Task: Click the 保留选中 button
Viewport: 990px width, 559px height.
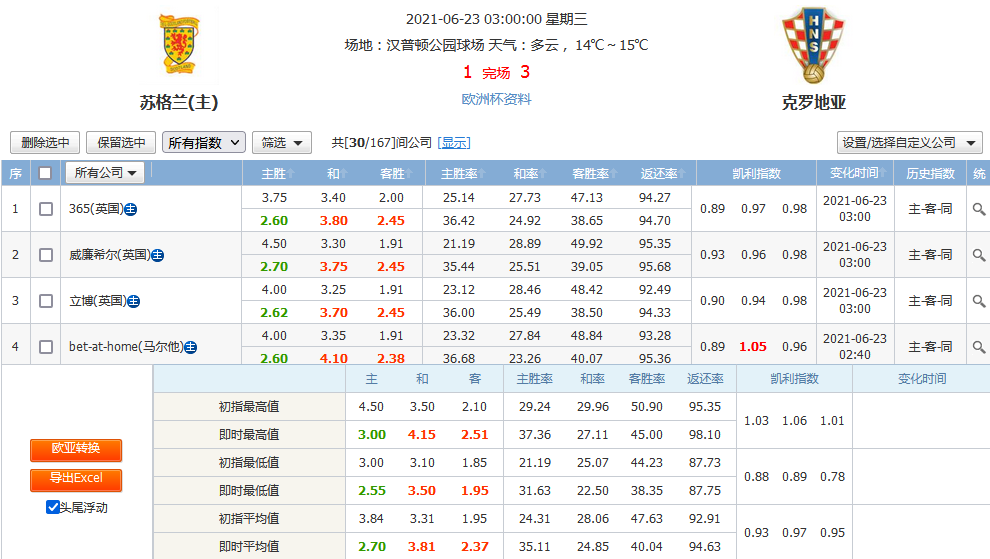Action: click(121, 143)
